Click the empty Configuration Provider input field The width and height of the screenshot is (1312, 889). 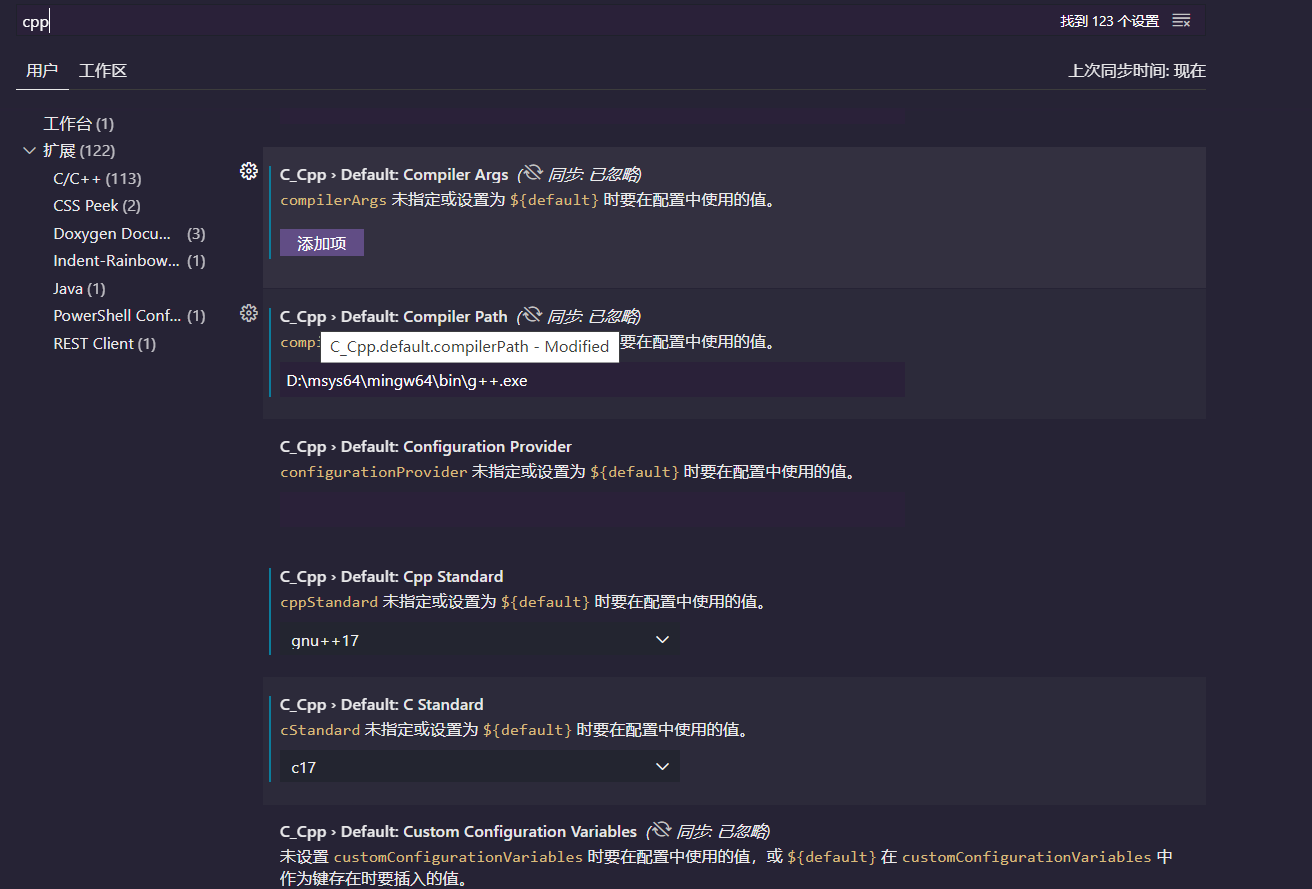coord(592,510)
